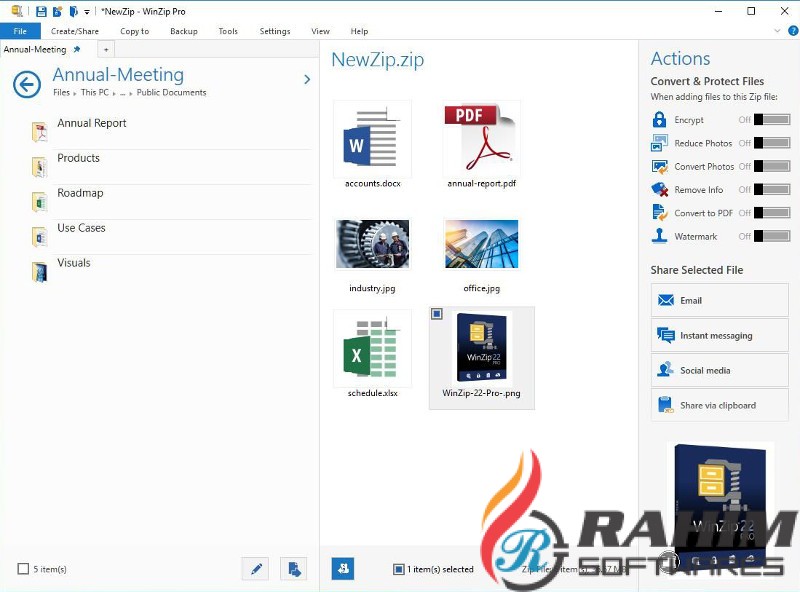Share selected file via Email
800x592 pixels.
(x=719, y=300)
